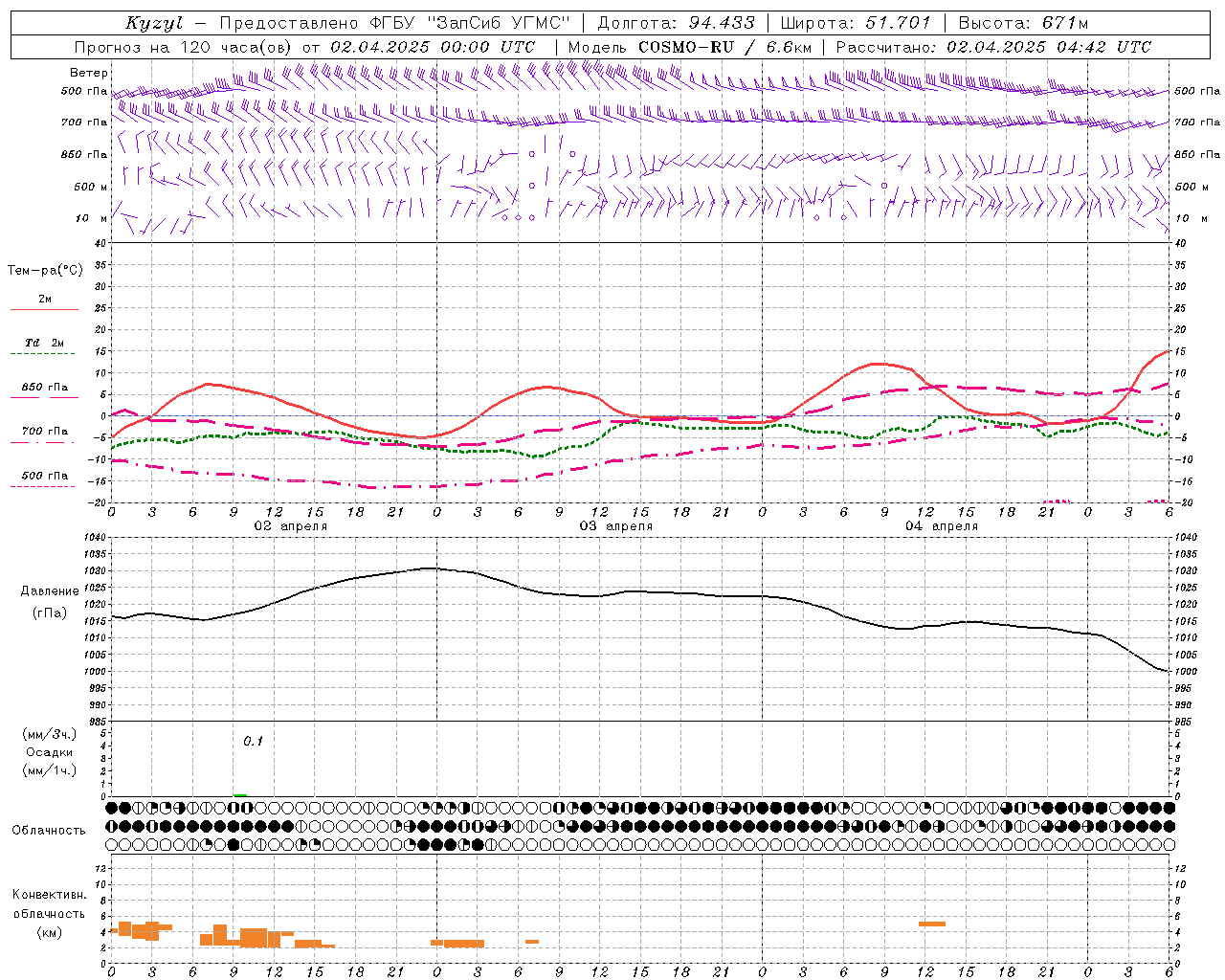
Task: Click the "0.1" precipitation value
Action: click(253, 742)
